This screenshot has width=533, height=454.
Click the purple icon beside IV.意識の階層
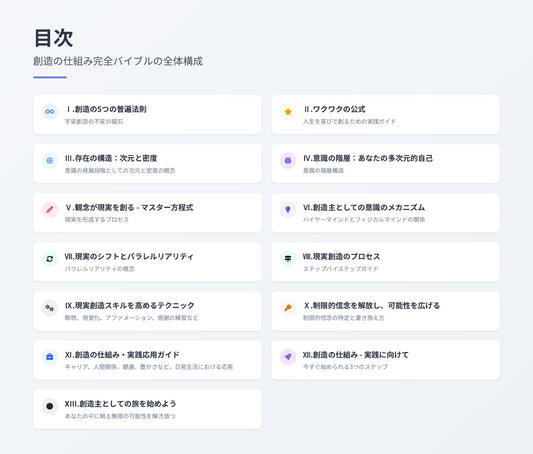tap(288, 160)
